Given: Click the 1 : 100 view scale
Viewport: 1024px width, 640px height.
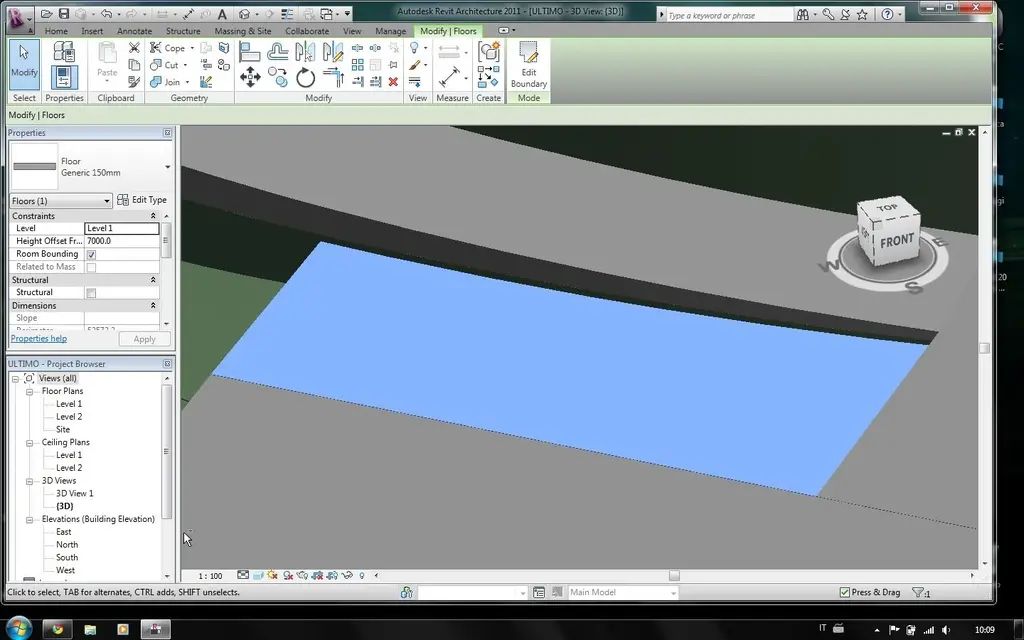Looking at the screenshot, I should pos(210,576).
